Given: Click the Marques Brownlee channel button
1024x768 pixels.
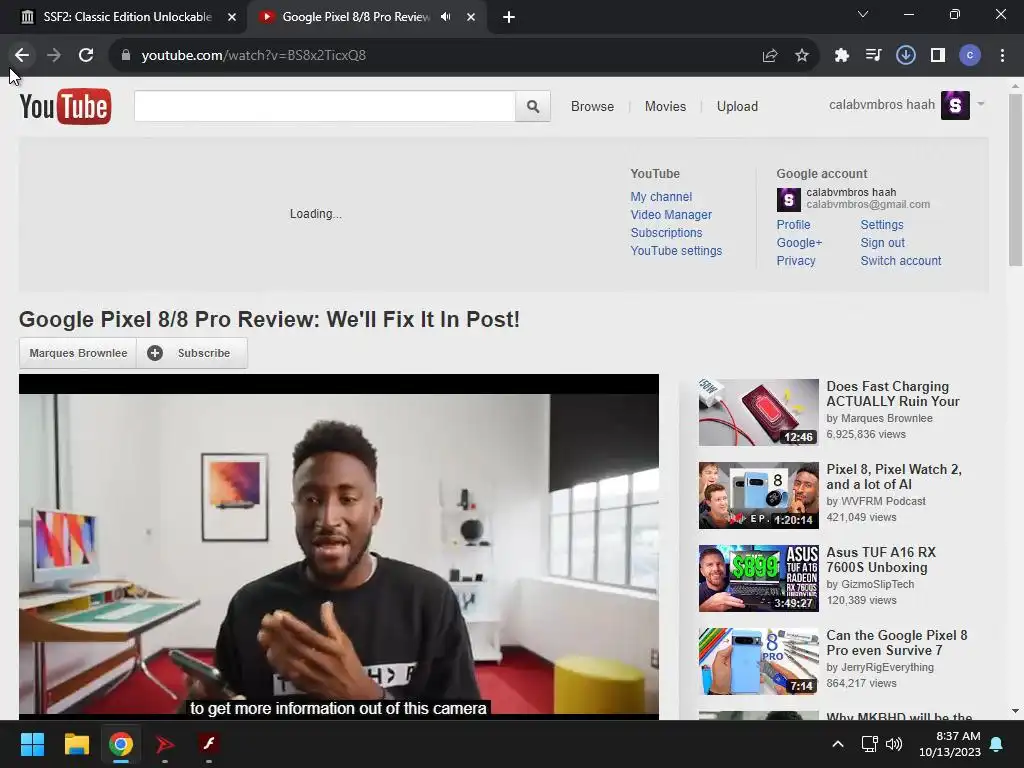Looking at the screenshot, I should 78,353.
